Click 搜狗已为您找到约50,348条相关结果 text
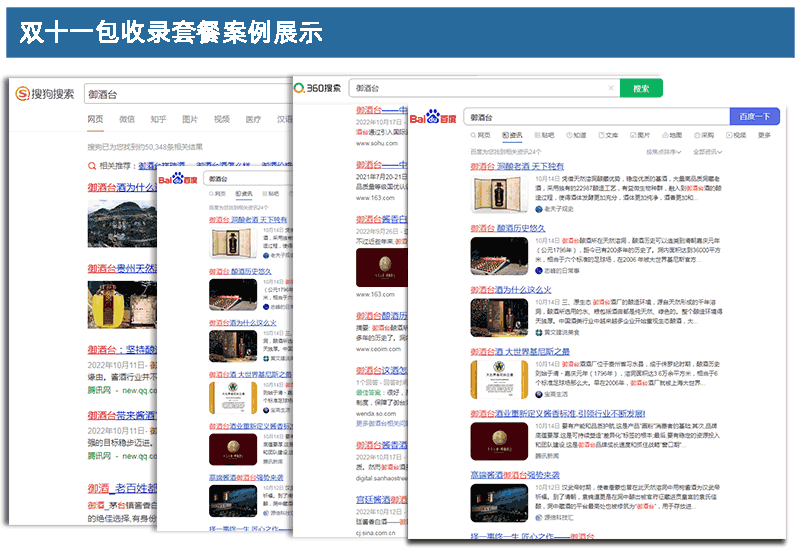 click(x=145, y=147)
